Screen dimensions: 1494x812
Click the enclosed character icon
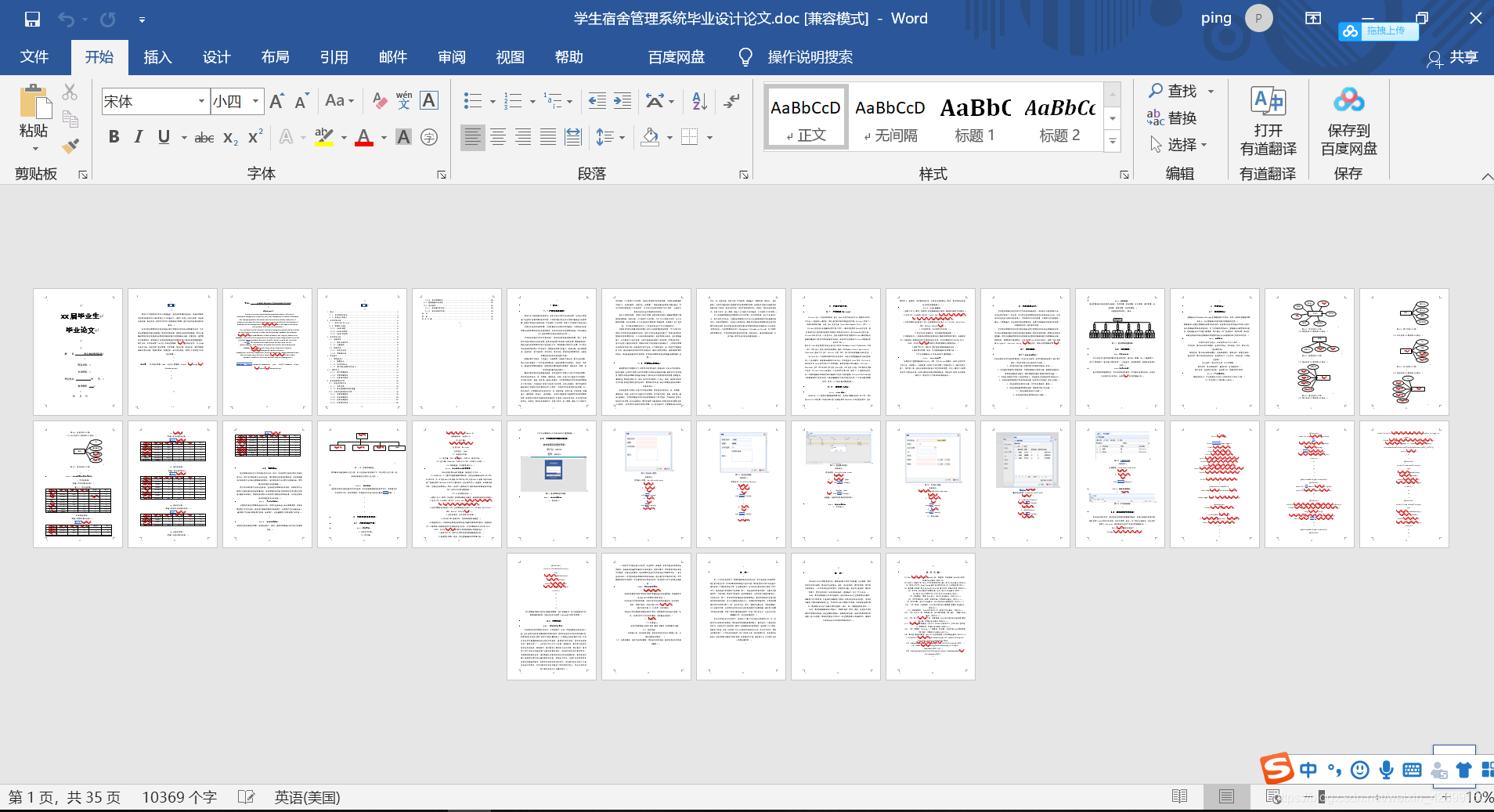pos(429,138)
